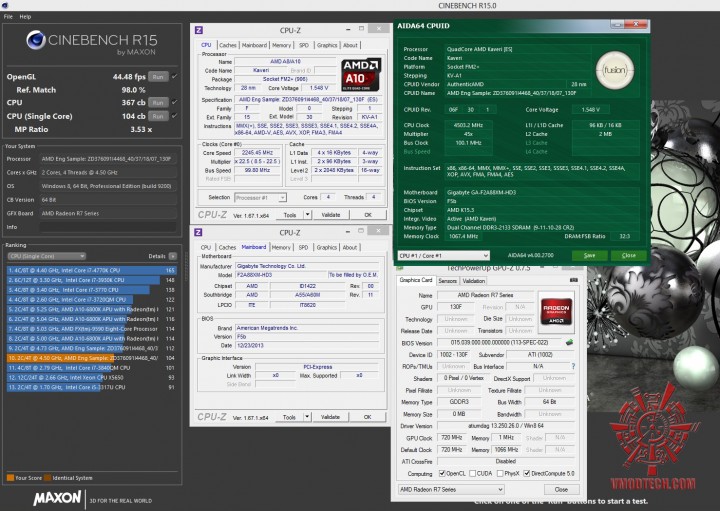The width and height of the screenshot is (720, 511).
Task: Toggle the CPU test checkmark
Action: point(174,102)
